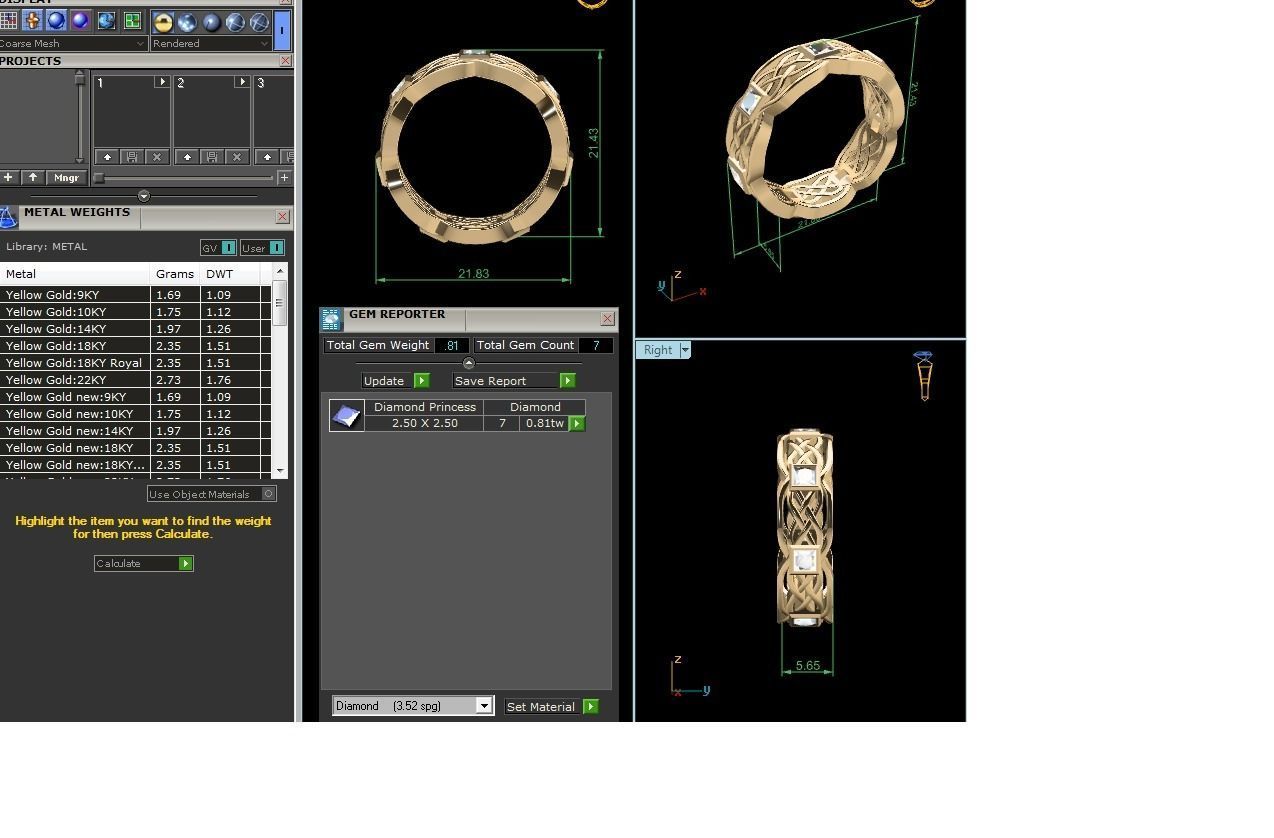Viewport: 1274px width, 838px height.
Task: Click metal list scrollbar down arrow
Action: coord(280,471)
